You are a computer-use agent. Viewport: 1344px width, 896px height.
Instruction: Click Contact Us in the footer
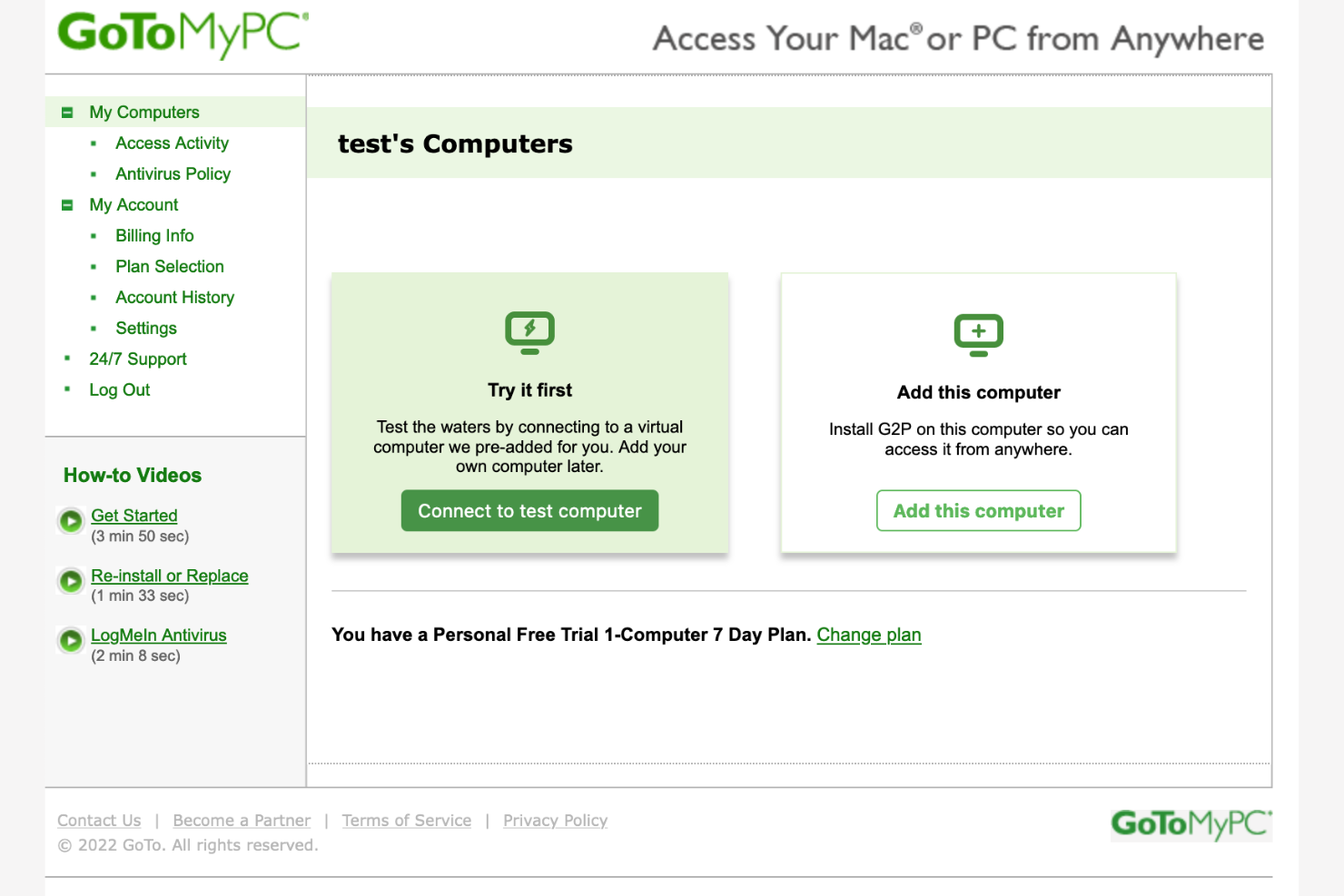pos(98,820)
